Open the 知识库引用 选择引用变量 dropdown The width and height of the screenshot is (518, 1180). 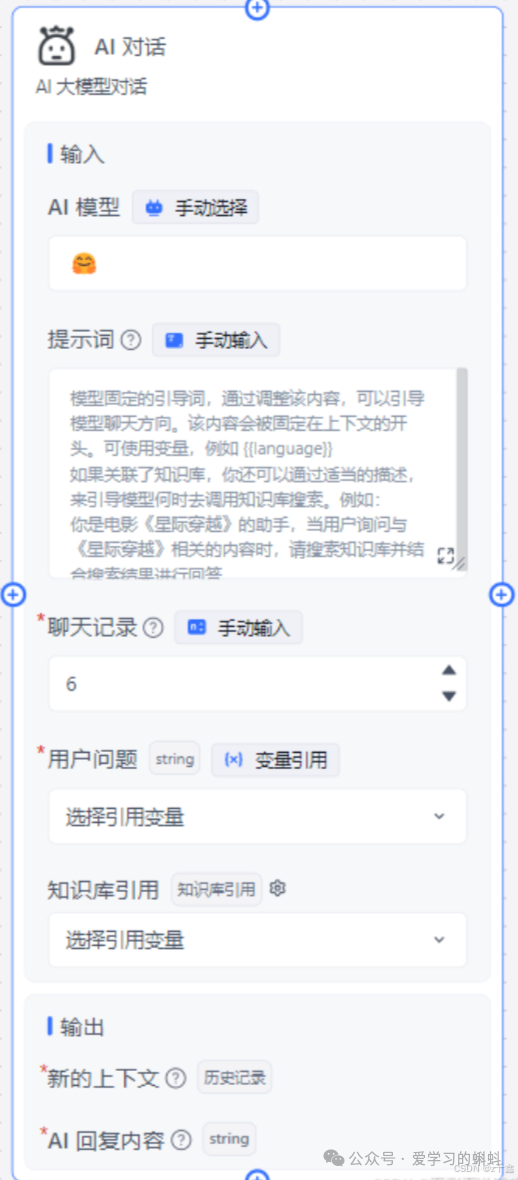tap(257, 940)
